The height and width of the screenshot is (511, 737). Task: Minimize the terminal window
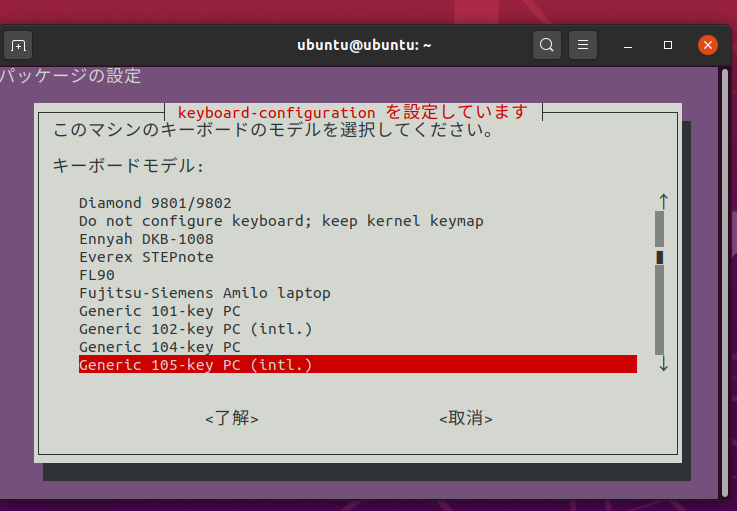[x=627, y=46]
